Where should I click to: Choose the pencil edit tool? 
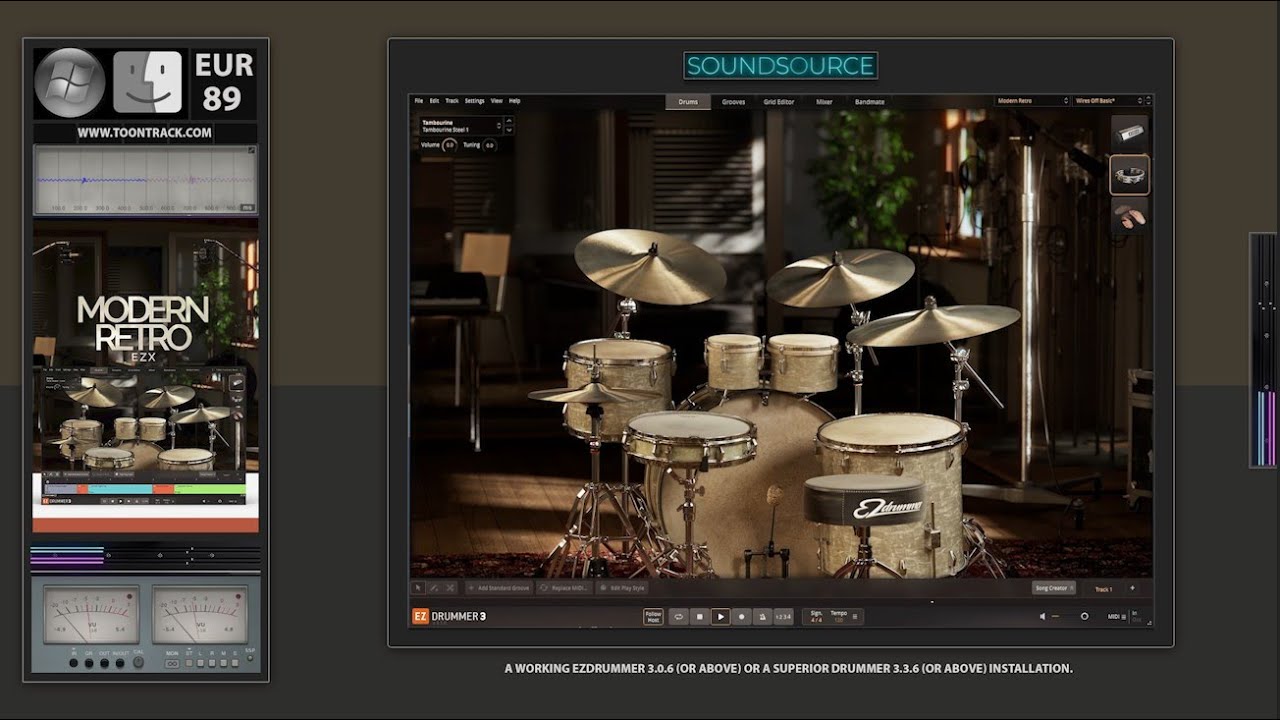pyautogui.click(x=434, y=588)
